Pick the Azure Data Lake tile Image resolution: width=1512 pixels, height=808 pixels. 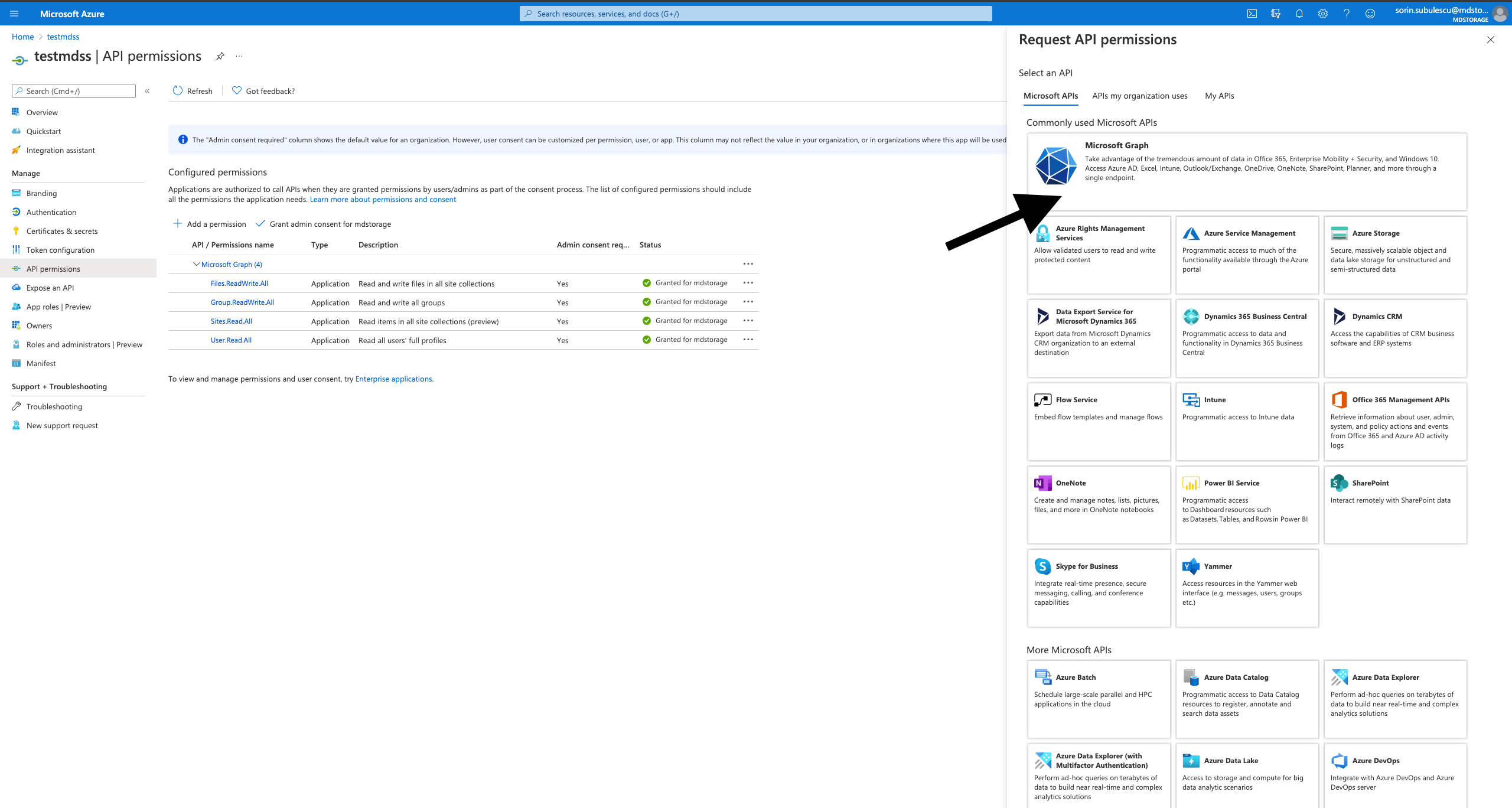[1247, 776]
